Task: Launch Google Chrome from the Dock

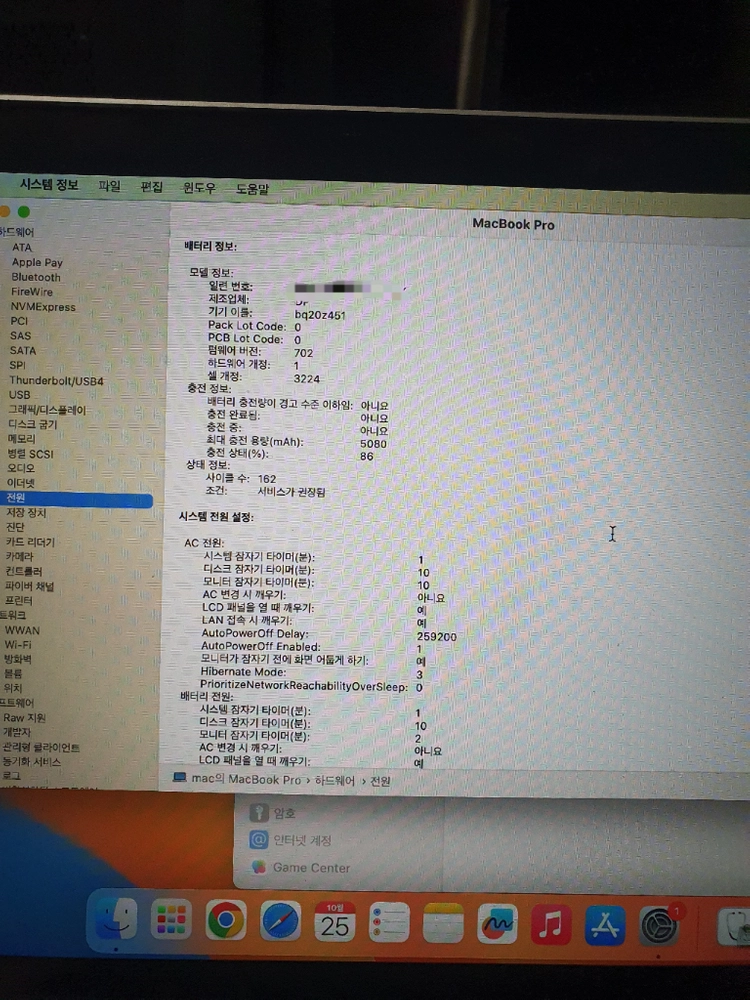Action: pyautogui.click(x=226, y=920)
